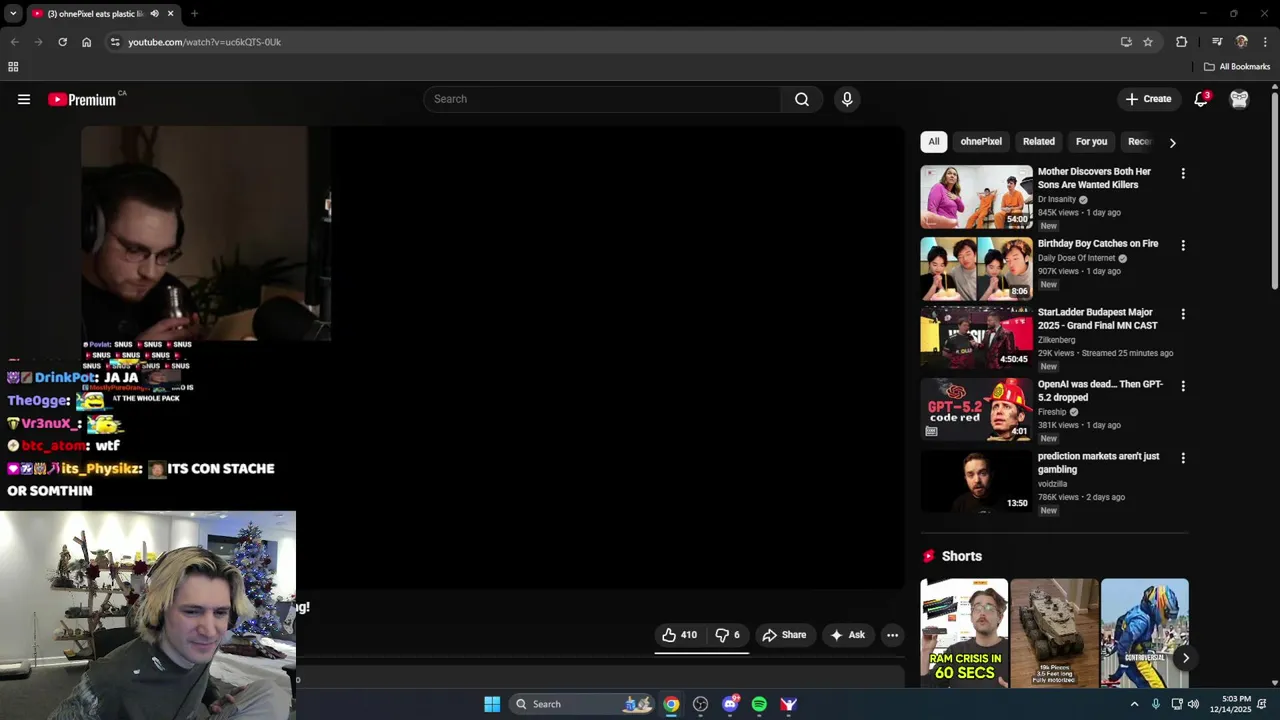Open OBS Studio from the taskbar

coord(700,704)
